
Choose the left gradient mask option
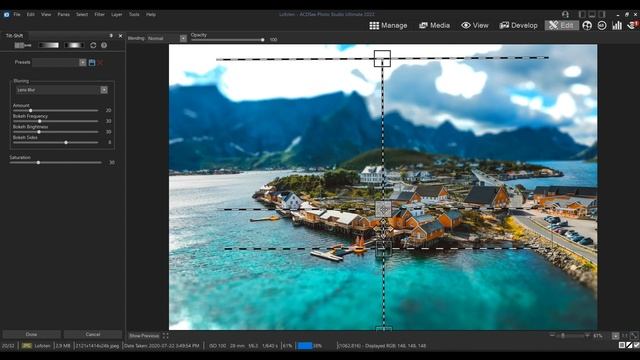[49, 45]
